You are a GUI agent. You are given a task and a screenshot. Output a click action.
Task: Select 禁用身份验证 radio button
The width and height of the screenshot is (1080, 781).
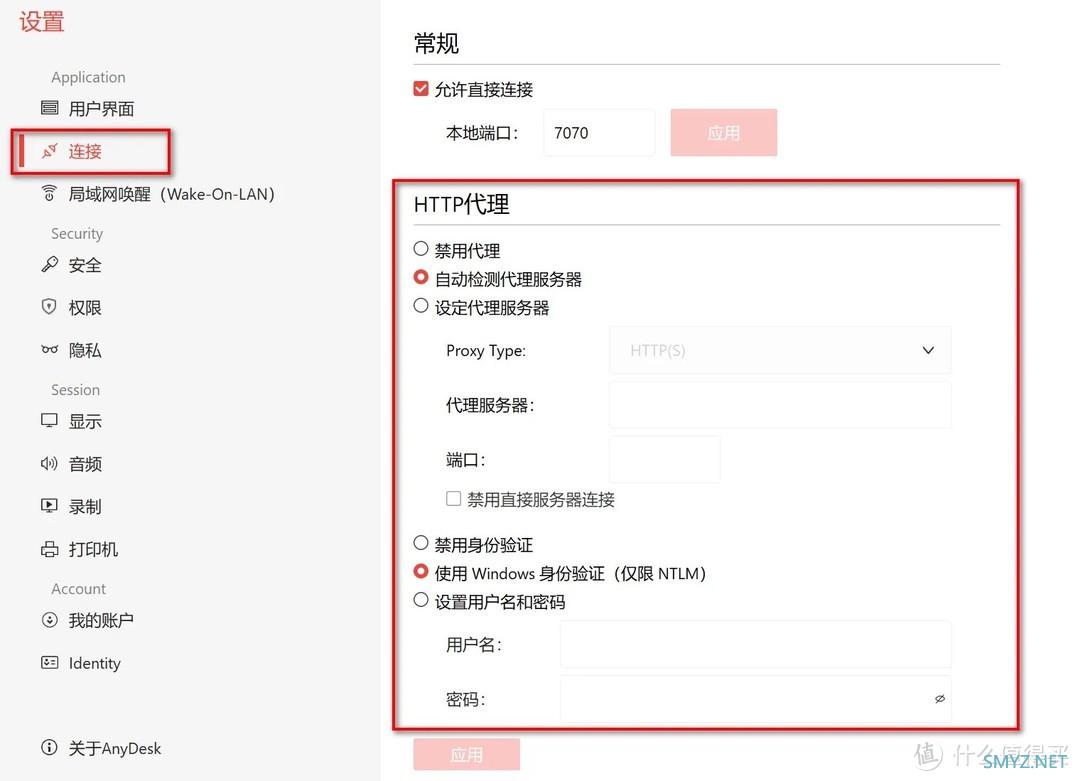(x=421, y=543)
